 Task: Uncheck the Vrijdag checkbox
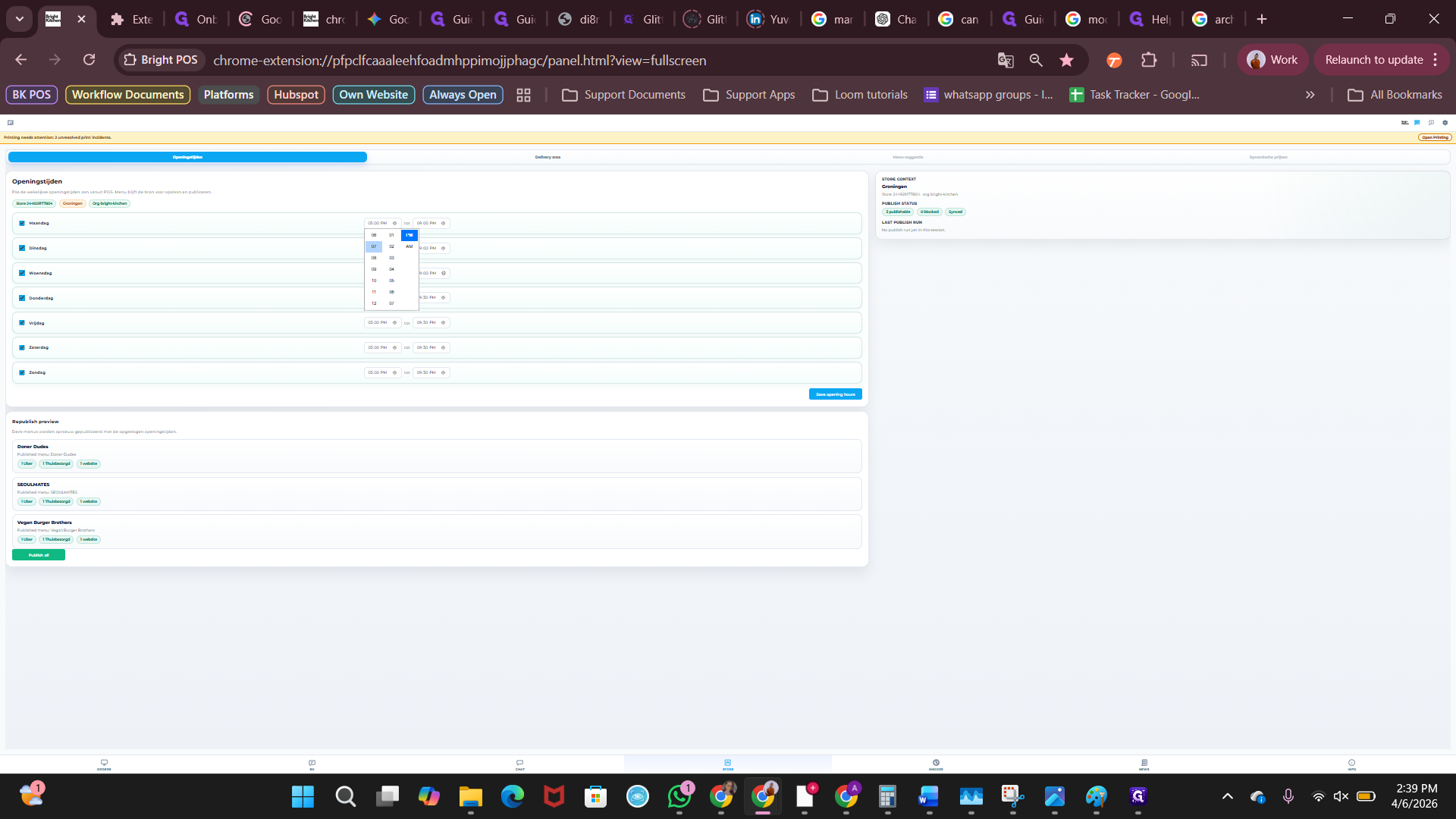coord(22,323)
